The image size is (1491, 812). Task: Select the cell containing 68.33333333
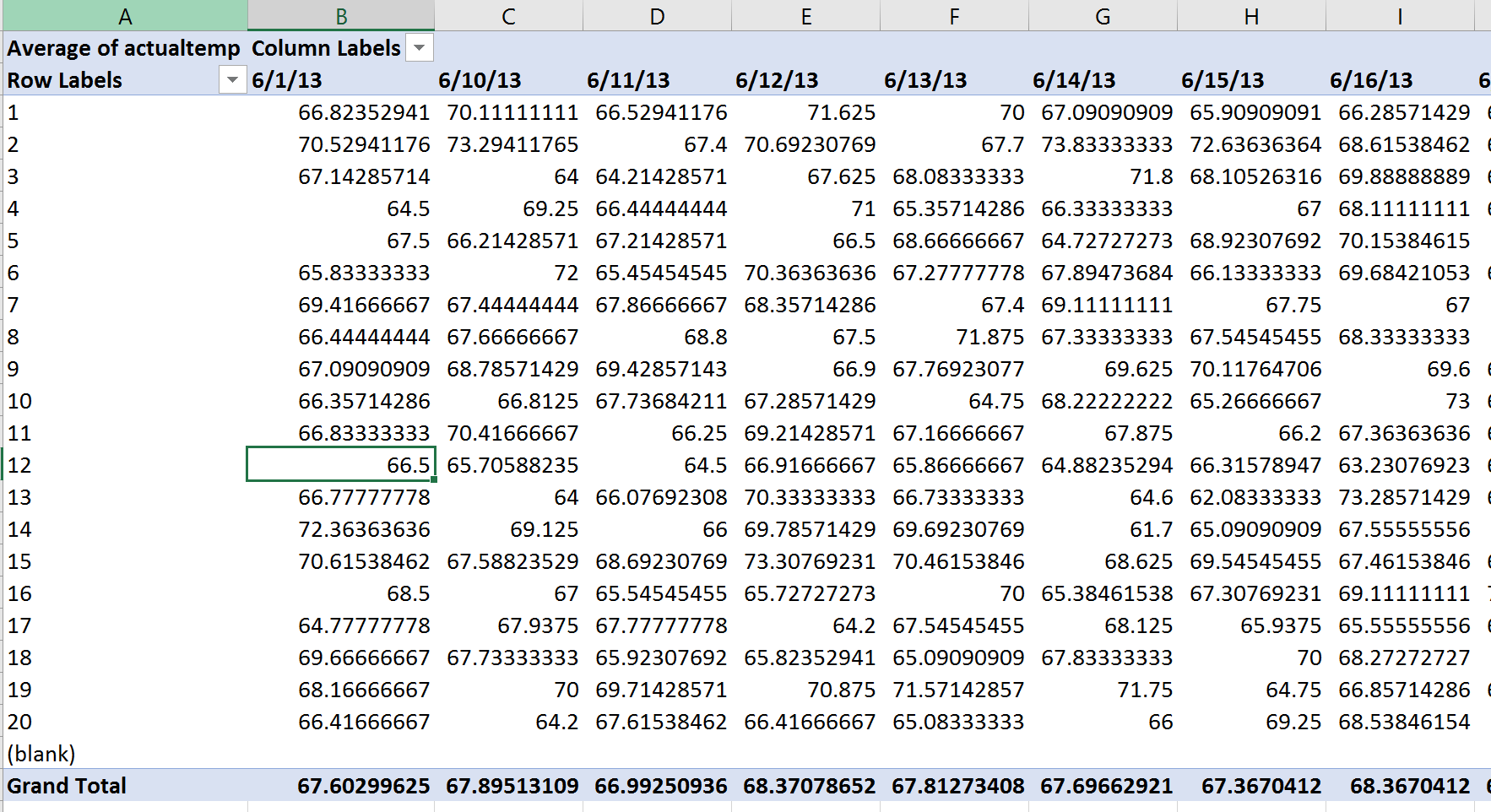1400,337
